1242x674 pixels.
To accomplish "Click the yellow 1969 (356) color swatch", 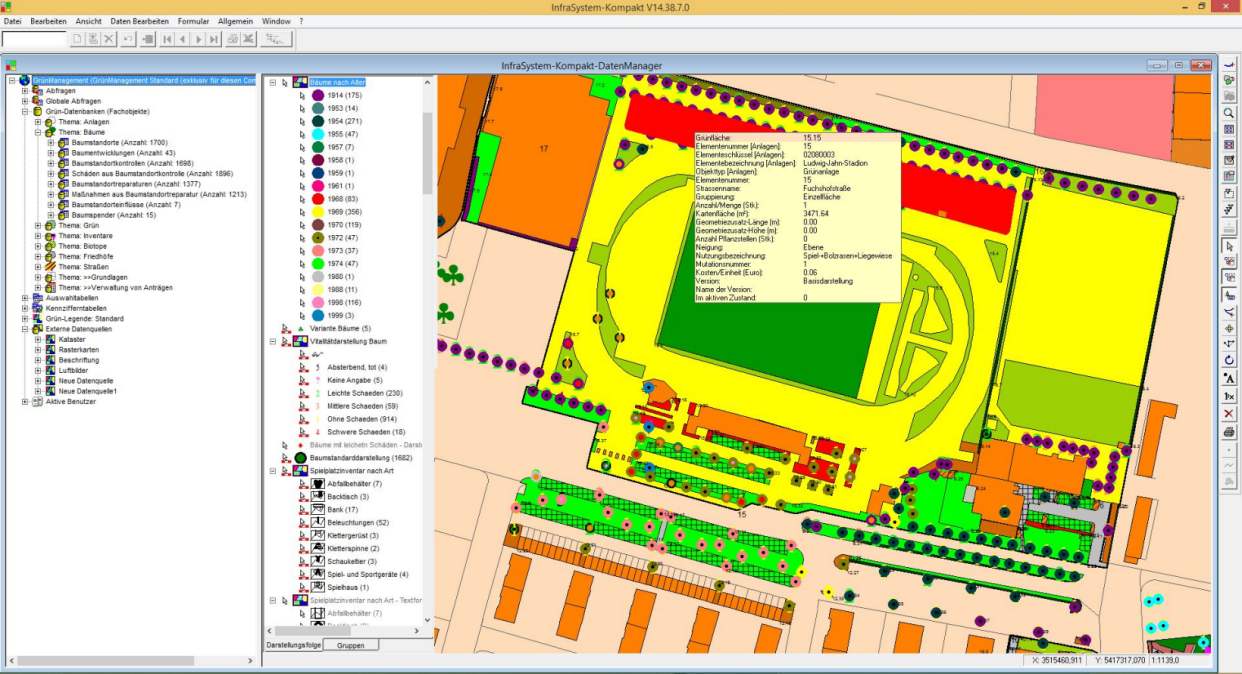I will [318, 212].
